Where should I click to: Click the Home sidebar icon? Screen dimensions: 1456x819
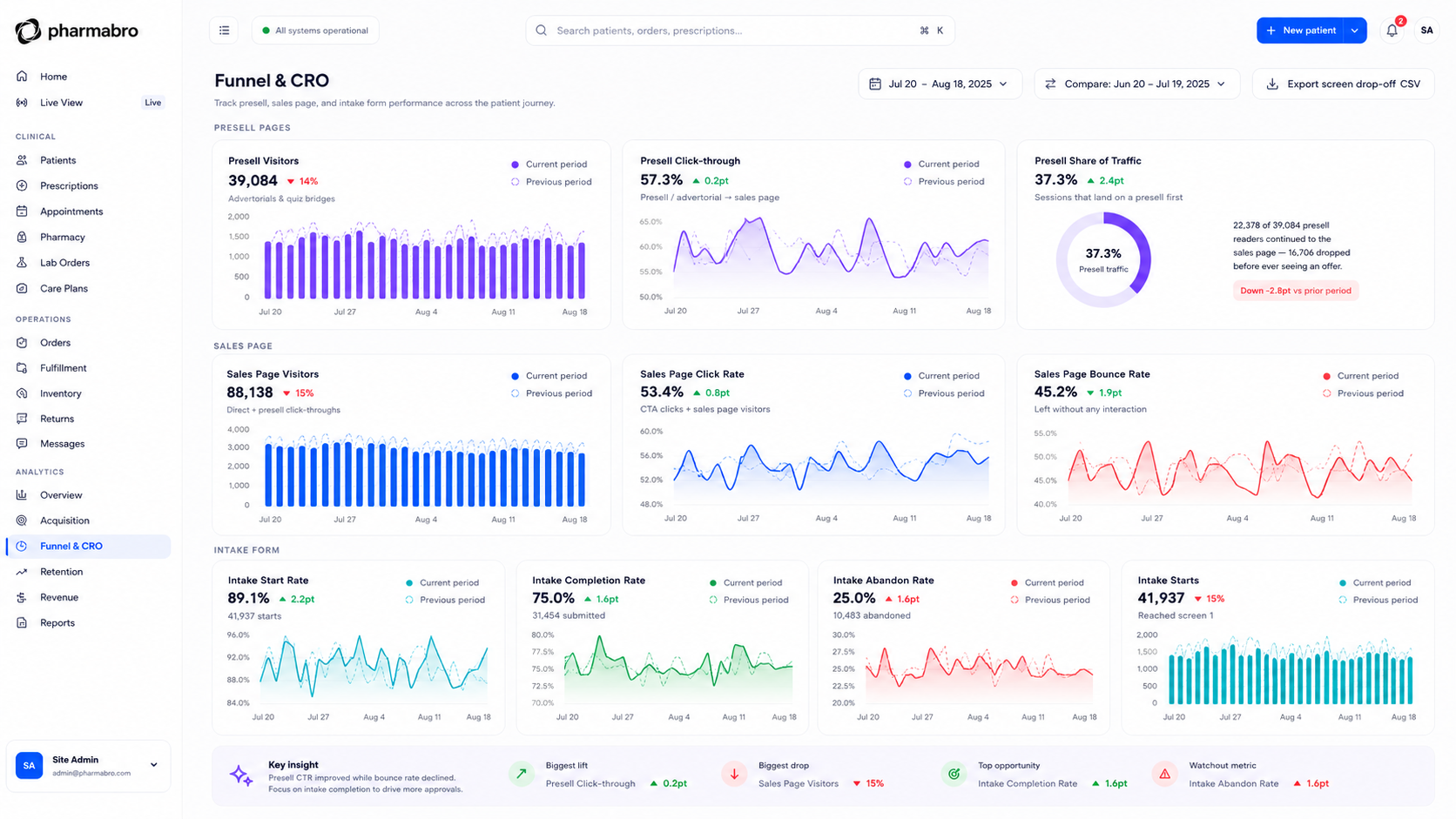click(22, 77)
